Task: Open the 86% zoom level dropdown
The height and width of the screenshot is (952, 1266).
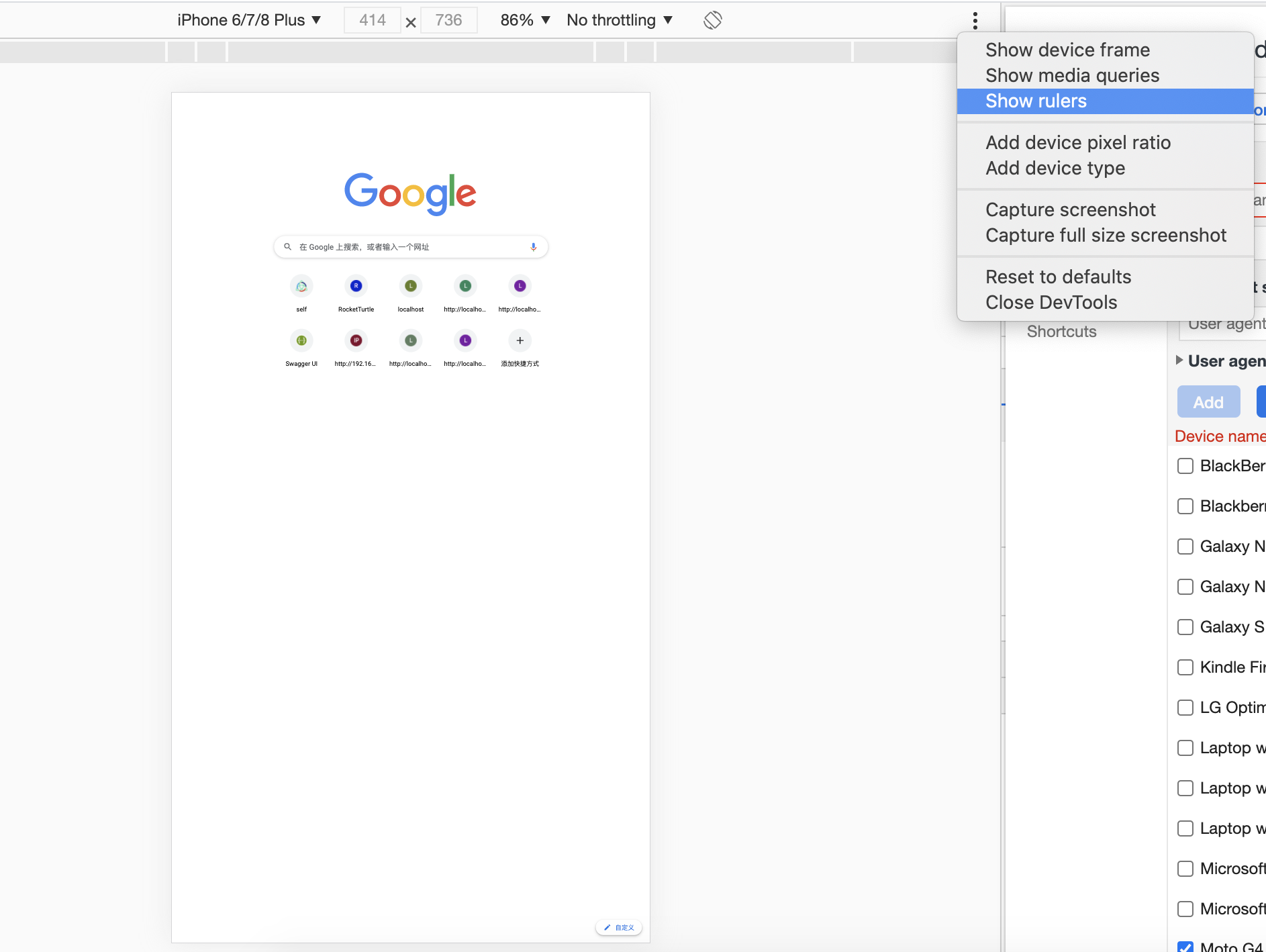Action: [x=525, y=20]
